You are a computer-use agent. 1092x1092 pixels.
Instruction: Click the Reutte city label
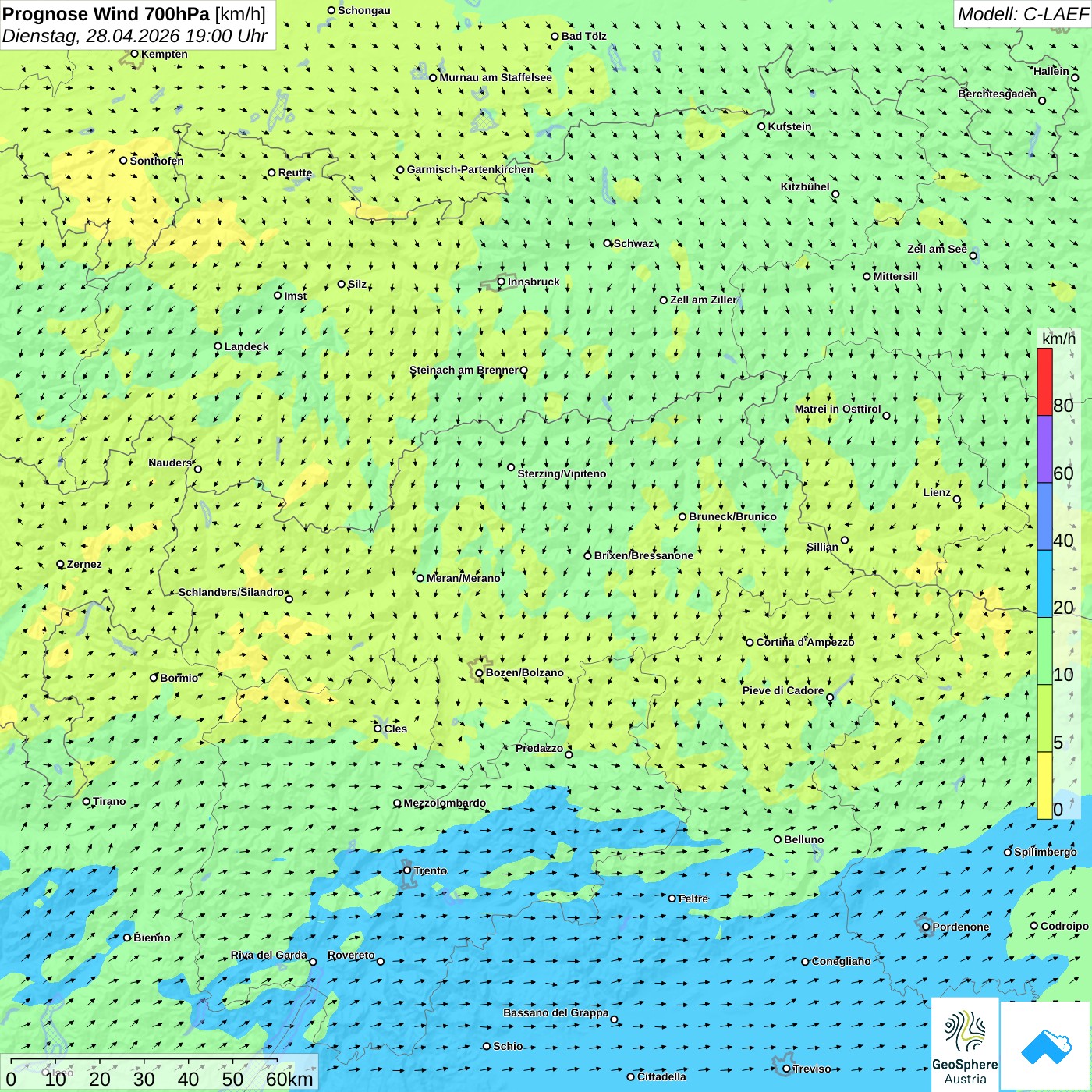coord(295,172)
